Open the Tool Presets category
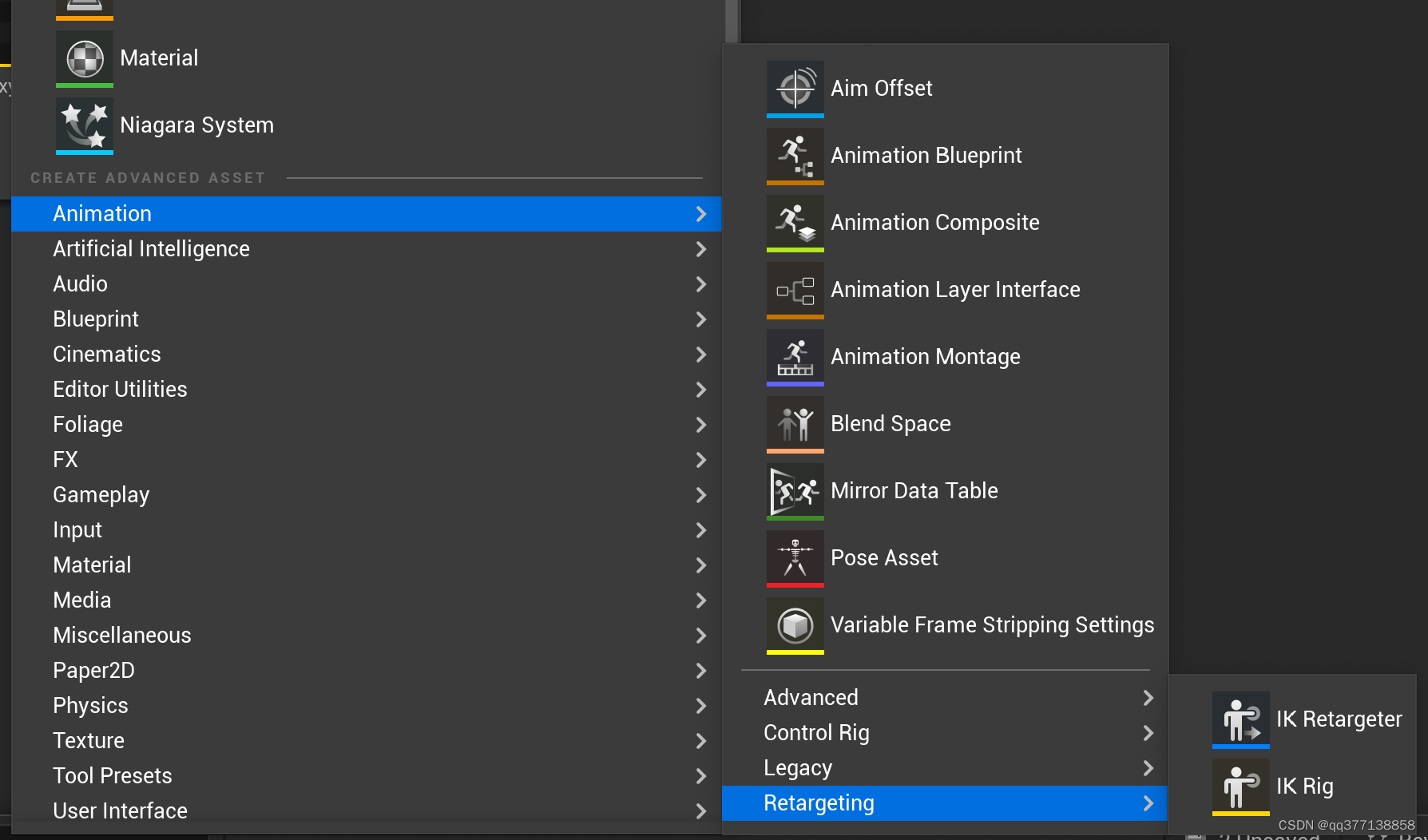This screenshot has width=1428, height=840. pyautogui.click(x=367, y=776)
